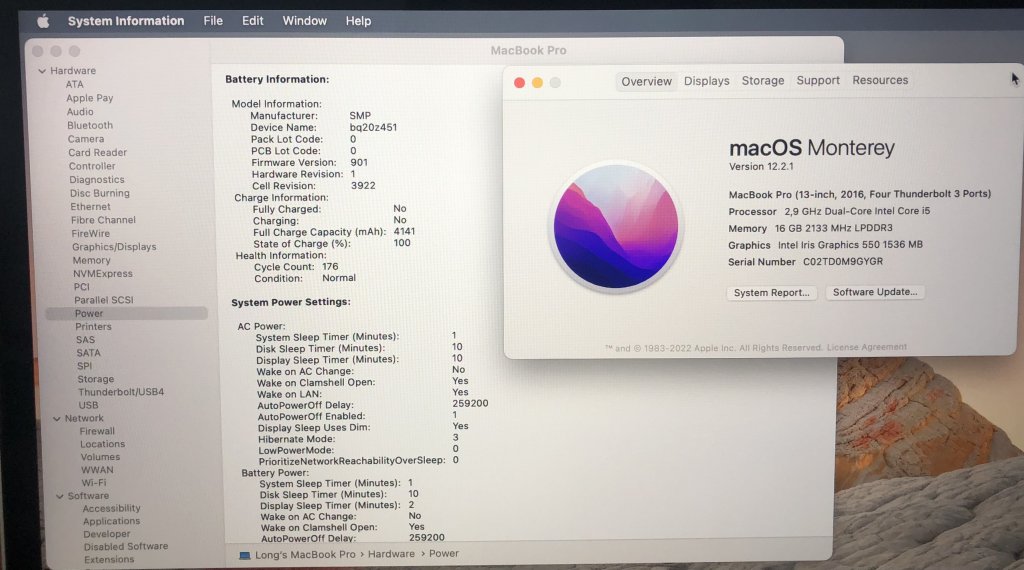This screenshot has height=570, width=1024.
Task: Open the Window menu
Action: pos(304,21)
